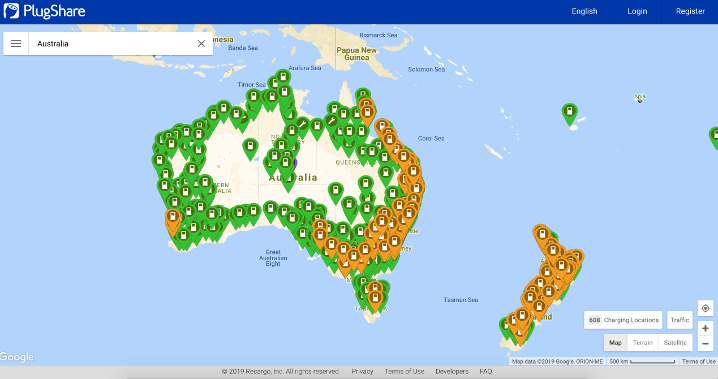Click the PlugShare logo
This screenshot has width=718, height=379.
tap(44, 11)
